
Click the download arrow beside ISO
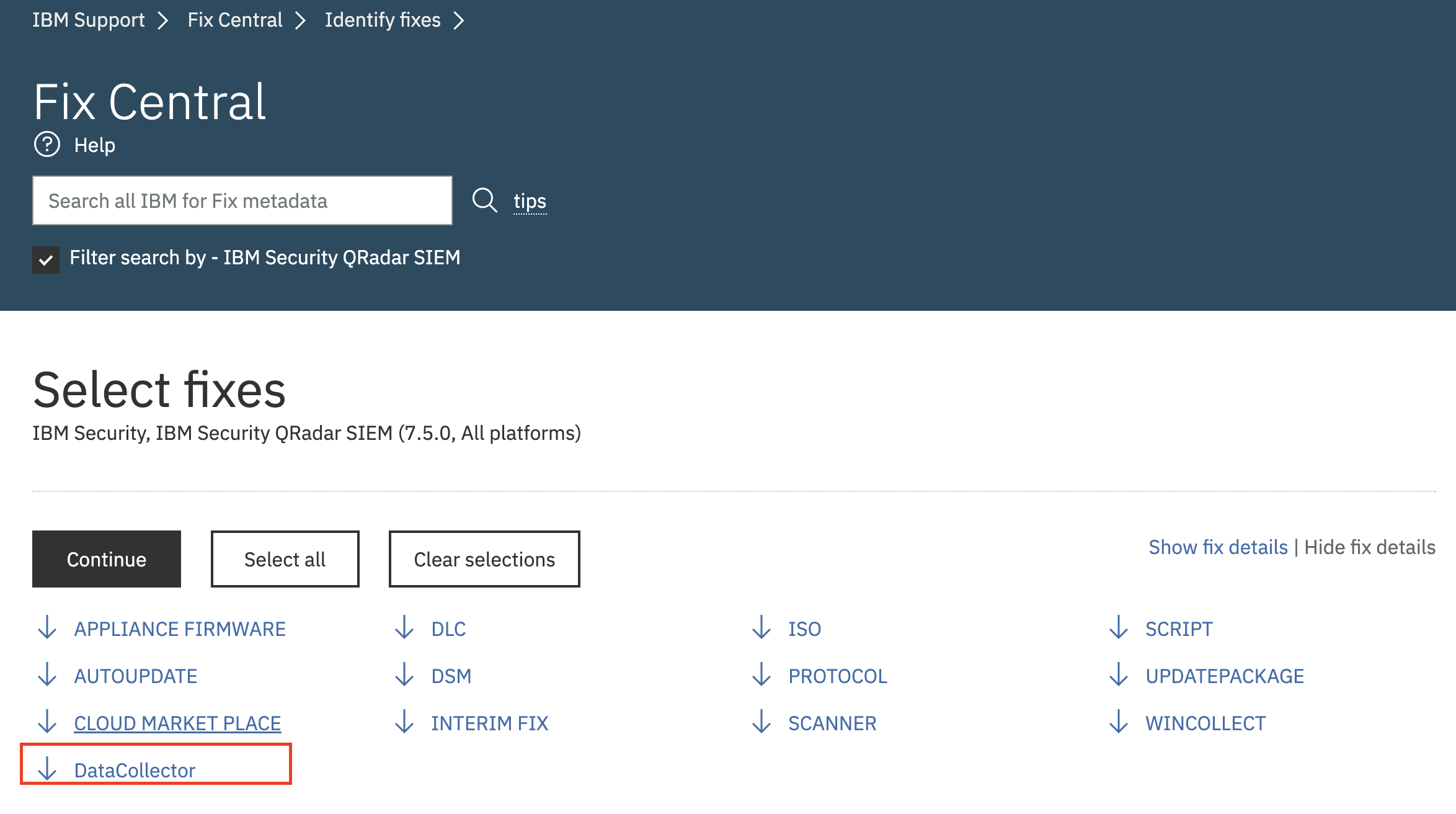coord(761,628)
